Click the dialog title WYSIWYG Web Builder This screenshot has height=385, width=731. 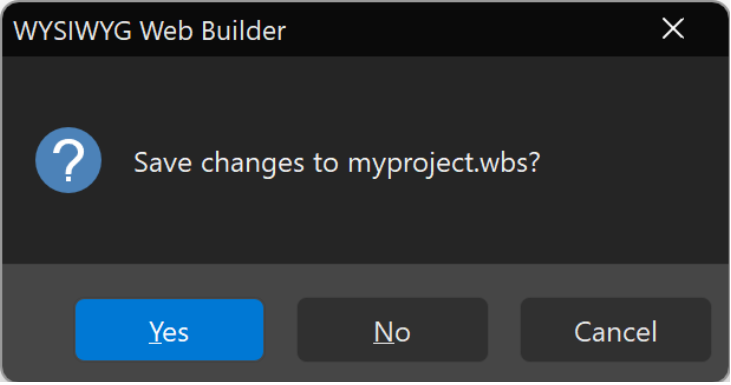149,31
